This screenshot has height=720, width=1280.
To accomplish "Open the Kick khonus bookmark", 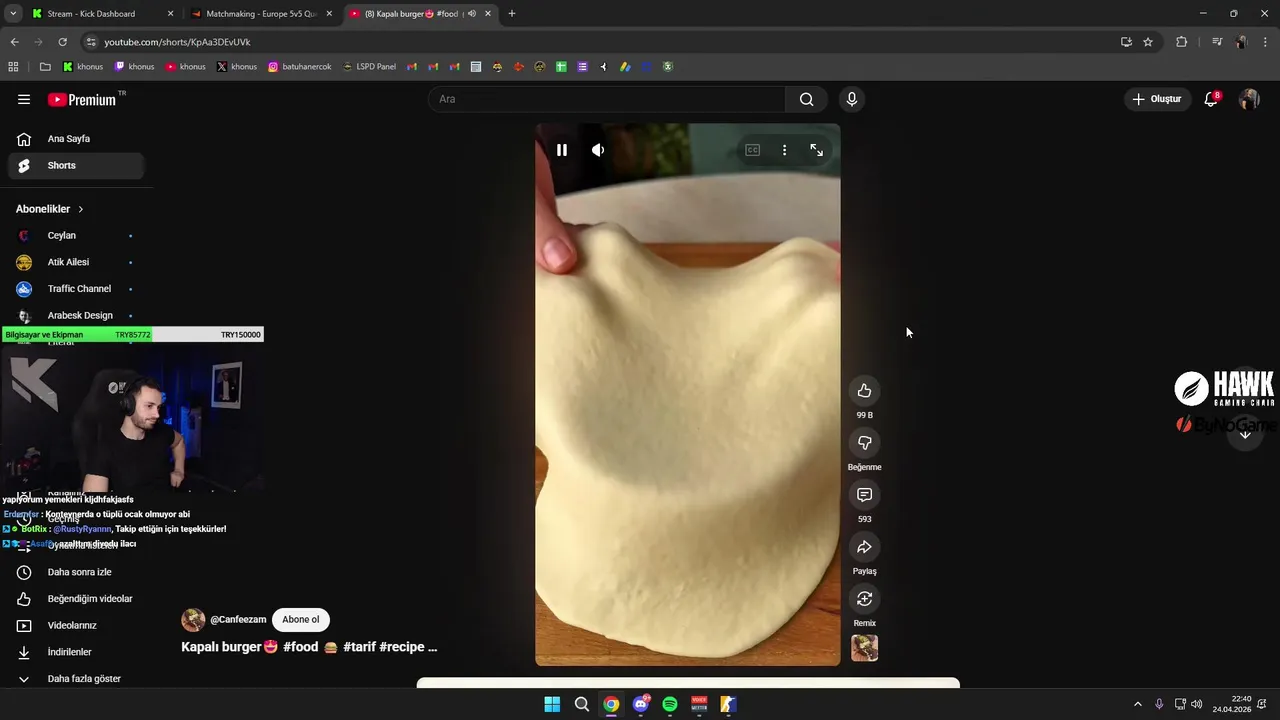I will [82, 67].
